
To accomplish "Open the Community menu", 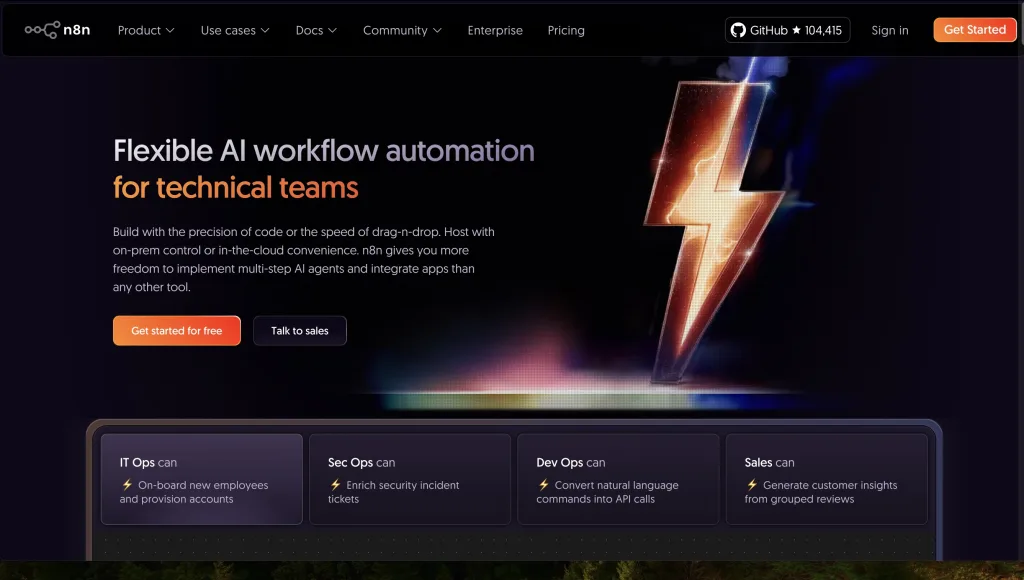I will [403, 30].
